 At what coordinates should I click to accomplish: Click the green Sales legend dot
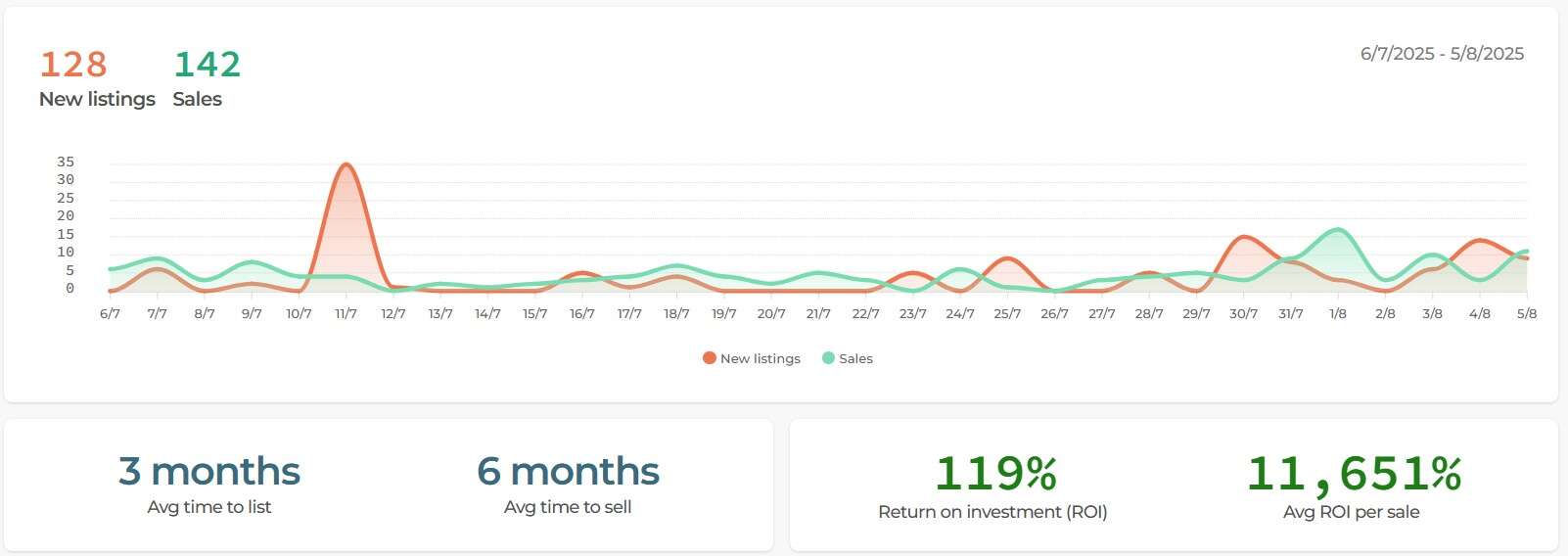[x=828, y=358]
